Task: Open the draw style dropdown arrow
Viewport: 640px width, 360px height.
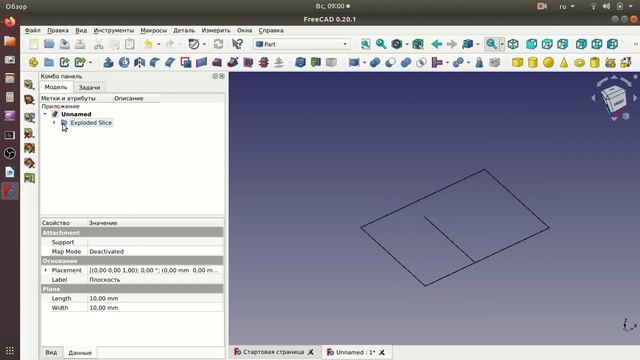Action: [x=407, y=44]
